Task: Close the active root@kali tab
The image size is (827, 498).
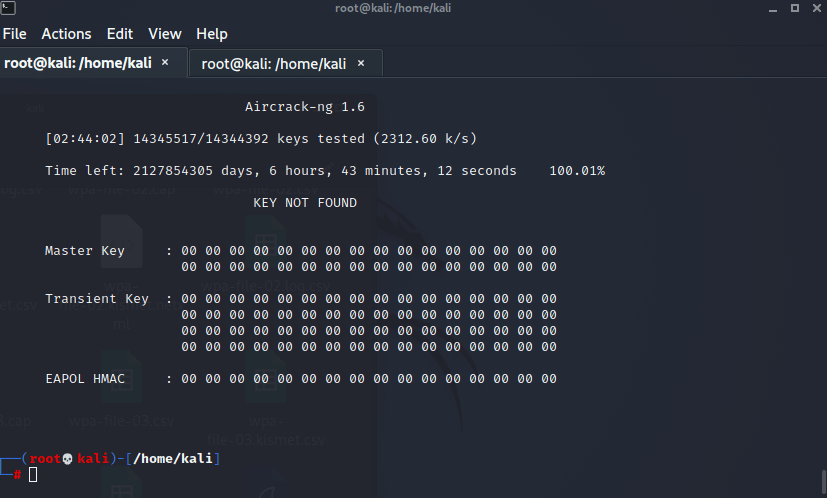Action: tap(165, 63)
